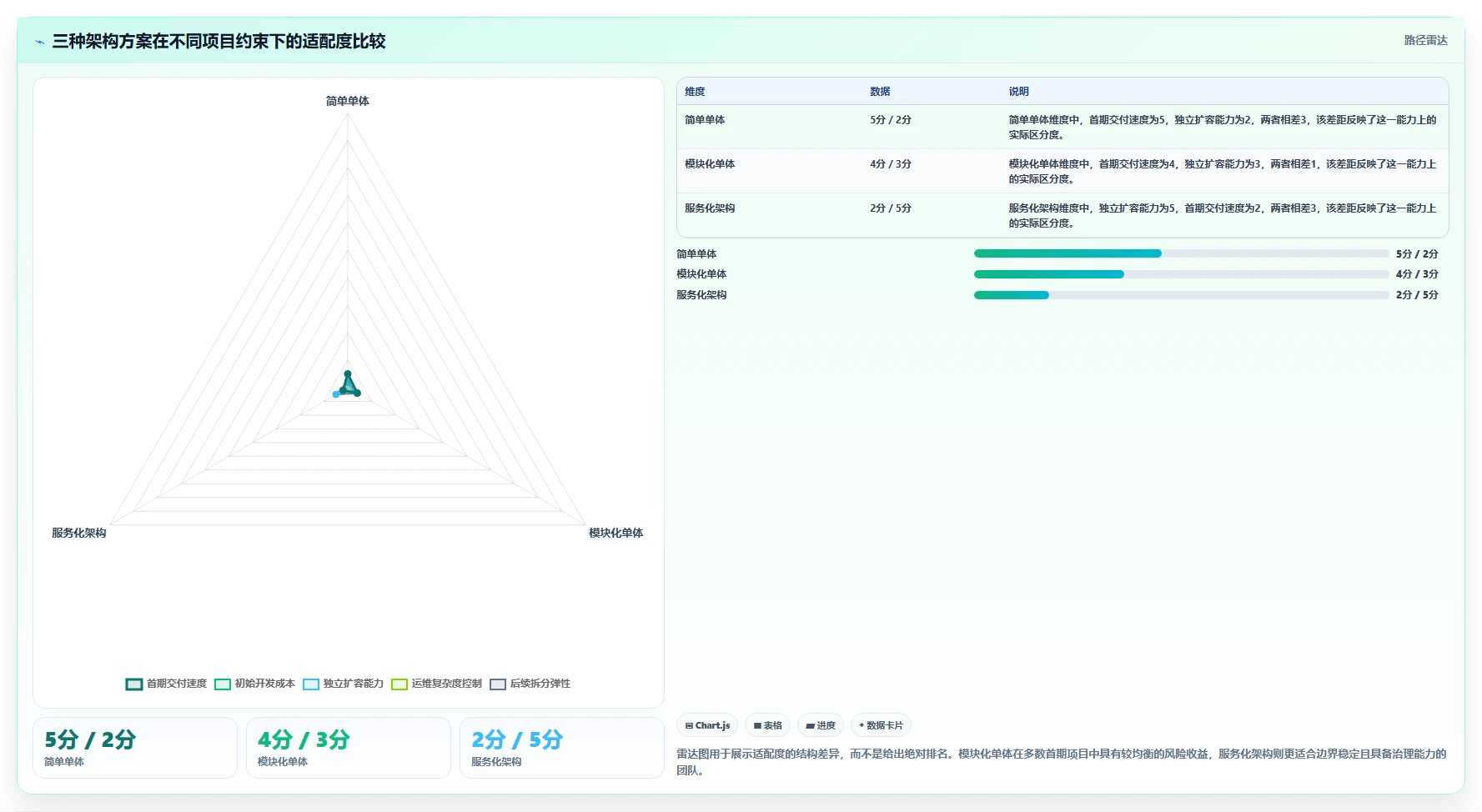Viewport: 1482px width, 812px height.
Task: Click the 路径雷达 tag in the header
Action: click(1425, 40)
